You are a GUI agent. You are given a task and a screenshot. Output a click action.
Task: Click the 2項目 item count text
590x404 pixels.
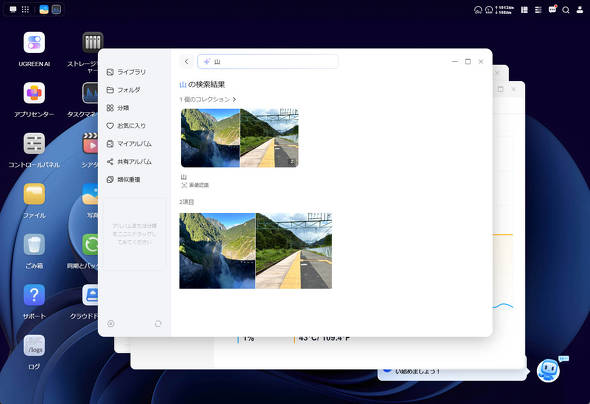click(x=187, y=202)
